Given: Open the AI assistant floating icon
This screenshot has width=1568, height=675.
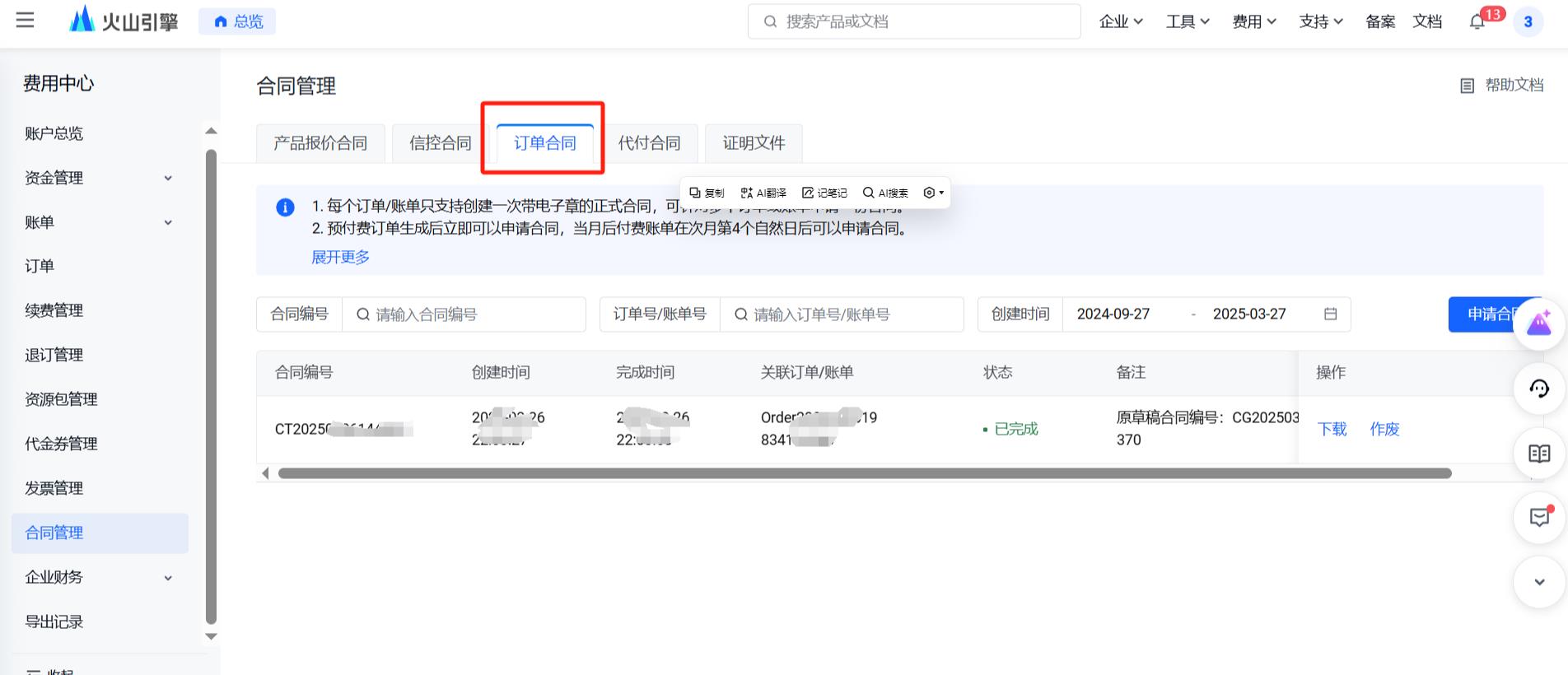Looking at the screenshot, I should coord(1538,324).
